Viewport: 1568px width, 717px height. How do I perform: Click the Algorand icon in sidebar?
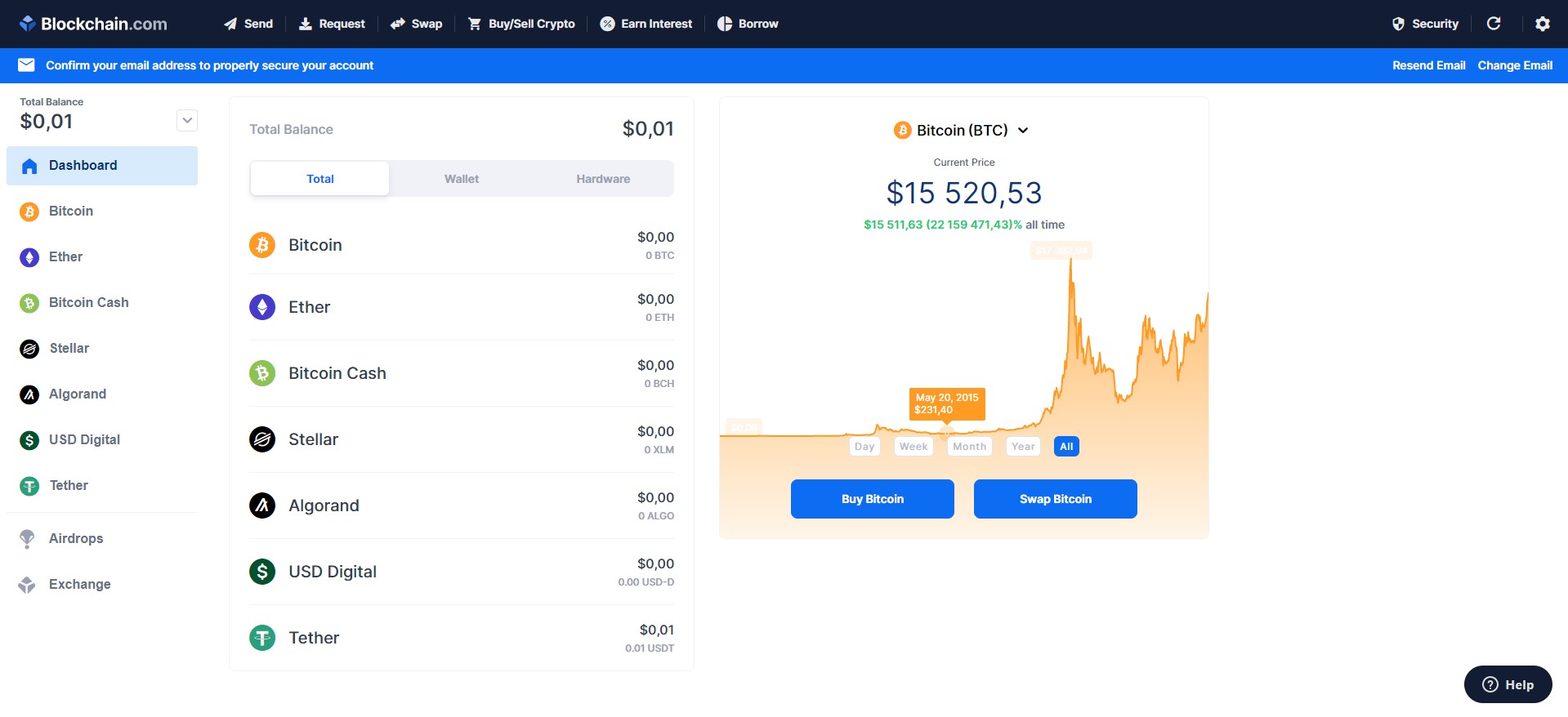[29, 394]
